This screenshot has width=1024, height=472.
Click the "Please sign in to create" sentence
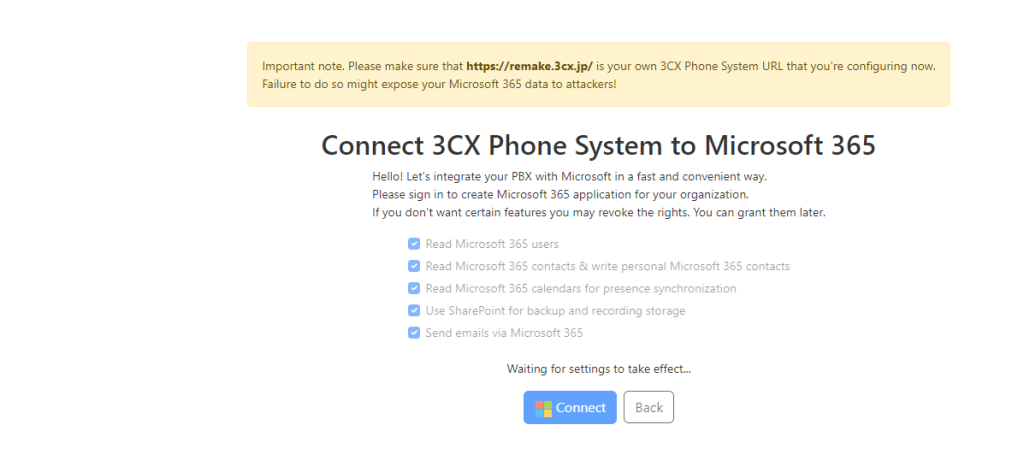tap(560, 194)
